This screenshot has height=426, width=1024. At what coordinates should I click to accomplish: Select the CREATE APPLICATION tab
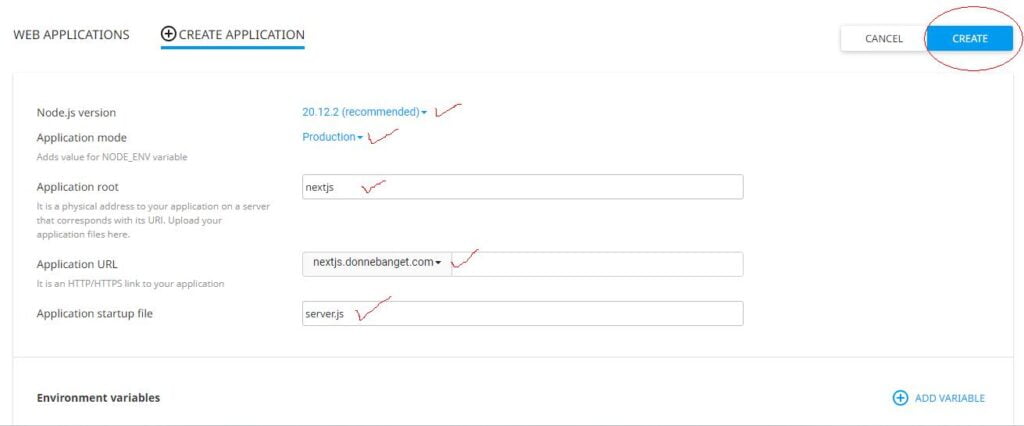232,35
